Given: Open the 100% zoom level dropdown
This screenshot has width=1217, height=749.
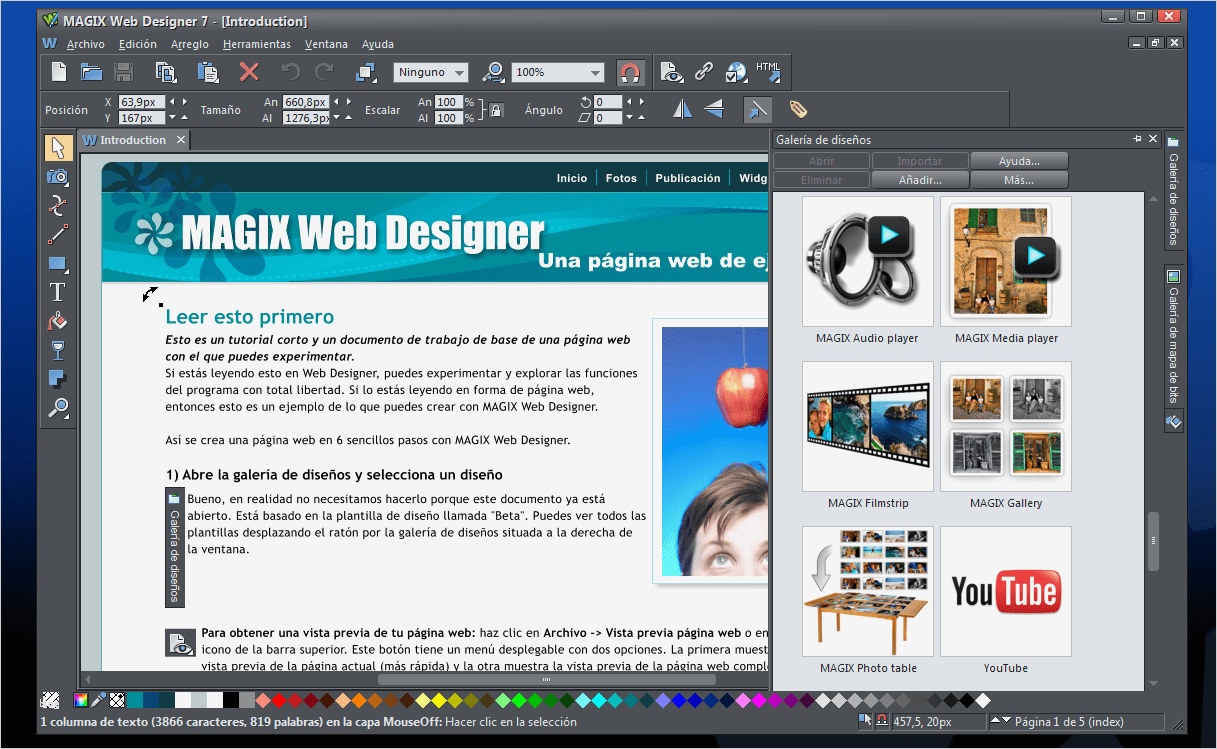Looking at the screenshot, I should [x=597, y=72].
